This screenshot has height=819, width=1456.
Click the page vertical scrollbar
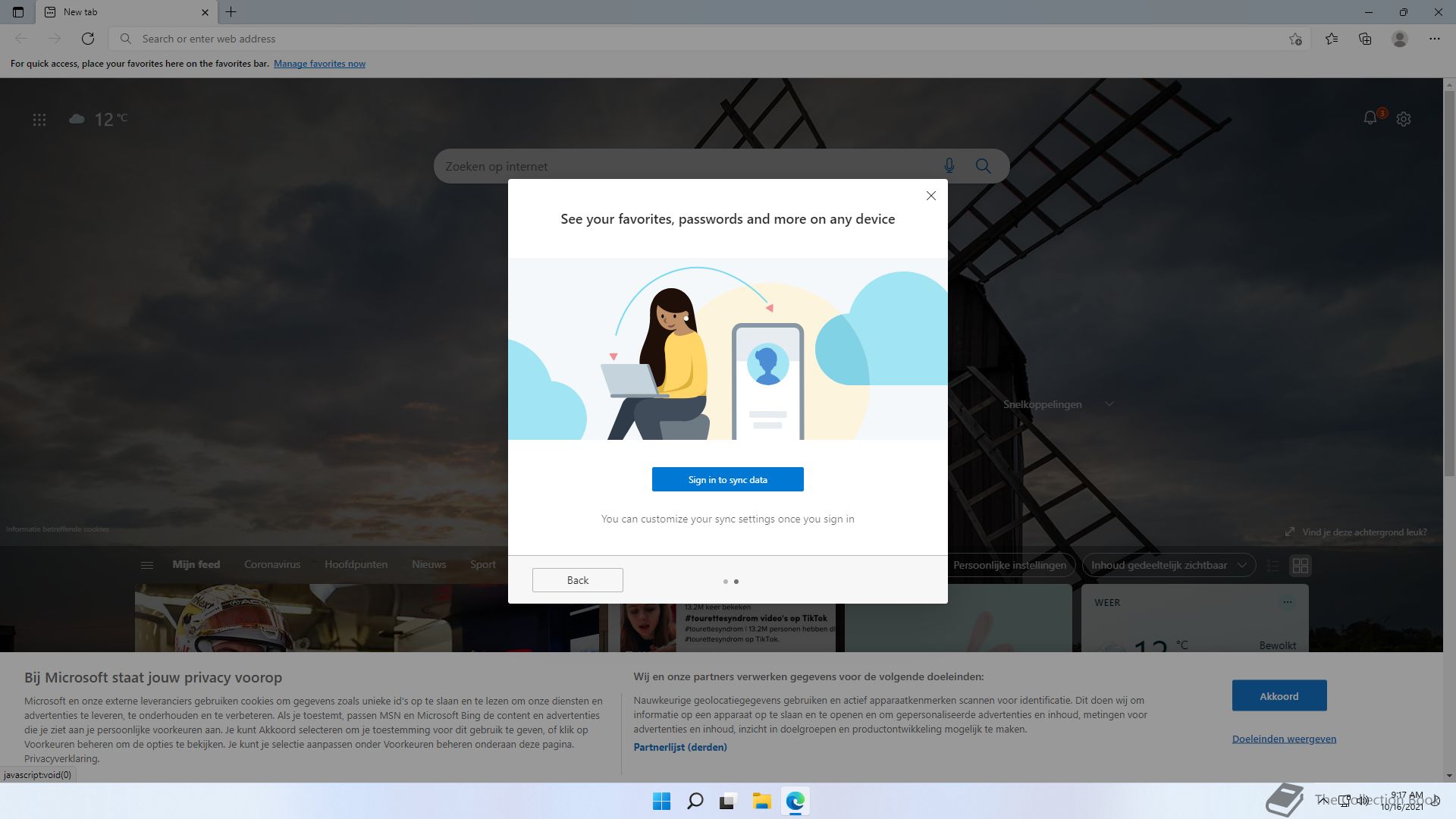pyautogui.click(x=1449, y=284)
